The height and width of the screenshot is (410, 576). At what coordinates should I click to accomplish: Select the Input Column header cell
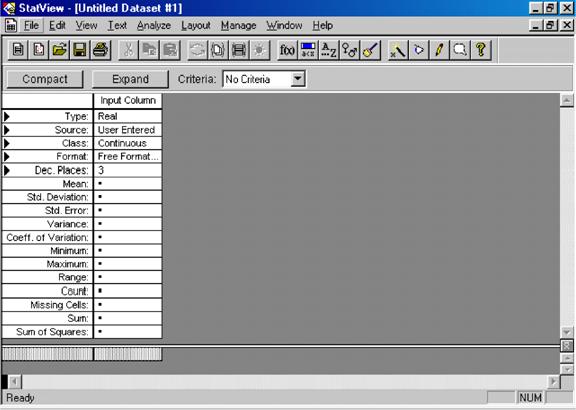point(128,100)
